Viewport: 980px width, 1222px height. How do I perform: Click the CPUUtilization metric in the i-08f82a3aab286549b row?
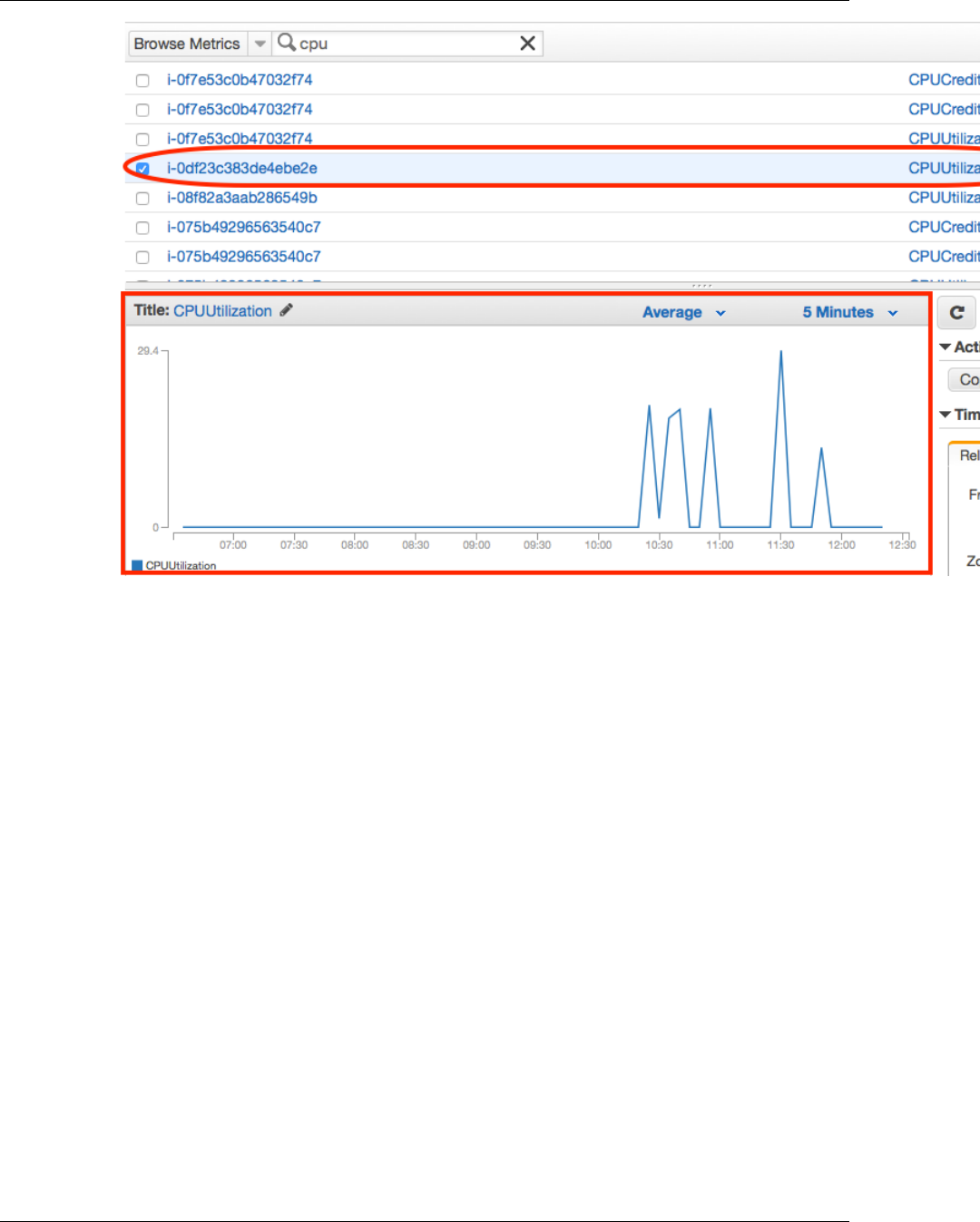pyautogui.click(x=944, y=197)
